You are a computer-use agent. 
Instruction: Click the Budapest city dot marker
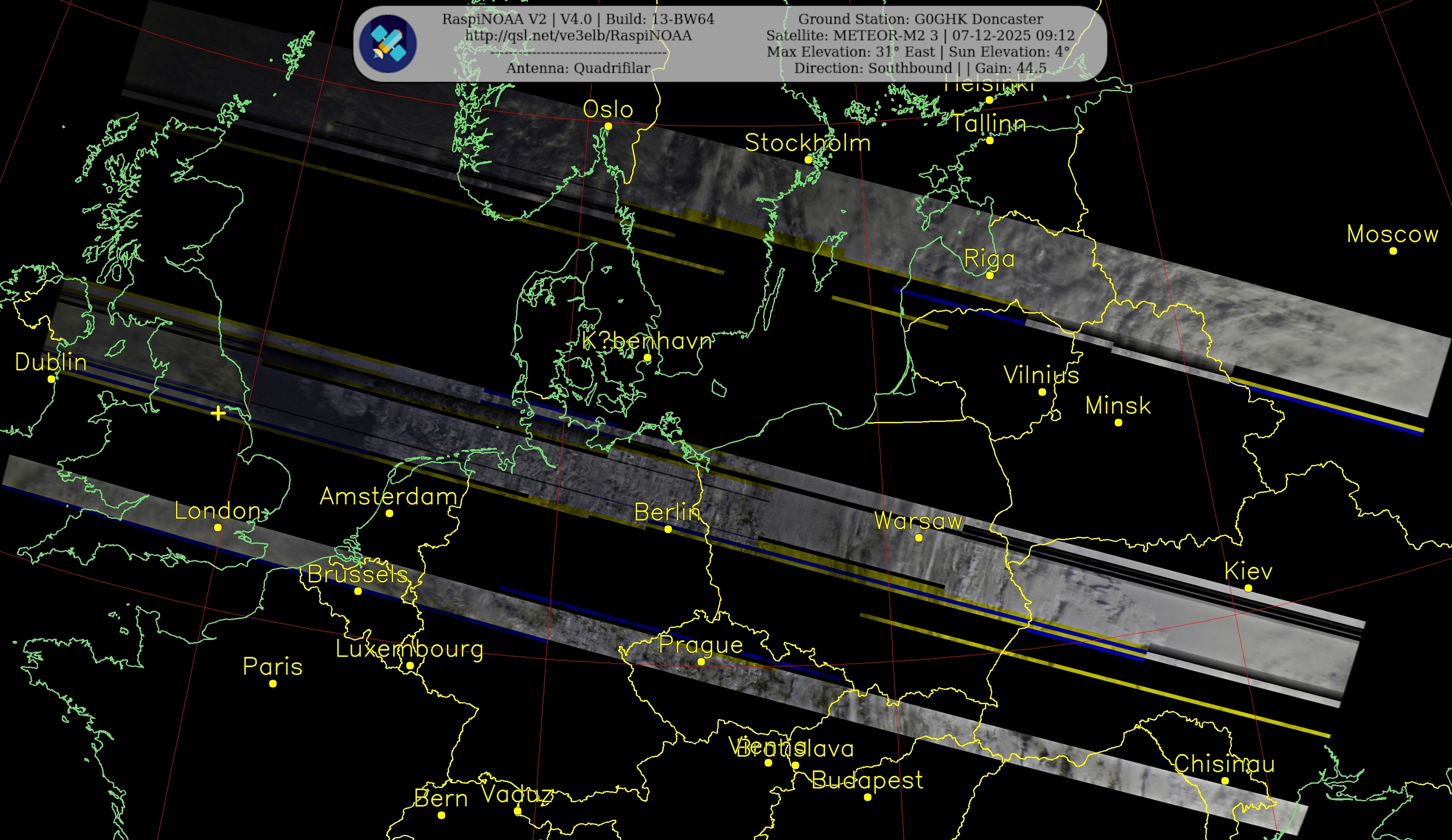point(867,797)
